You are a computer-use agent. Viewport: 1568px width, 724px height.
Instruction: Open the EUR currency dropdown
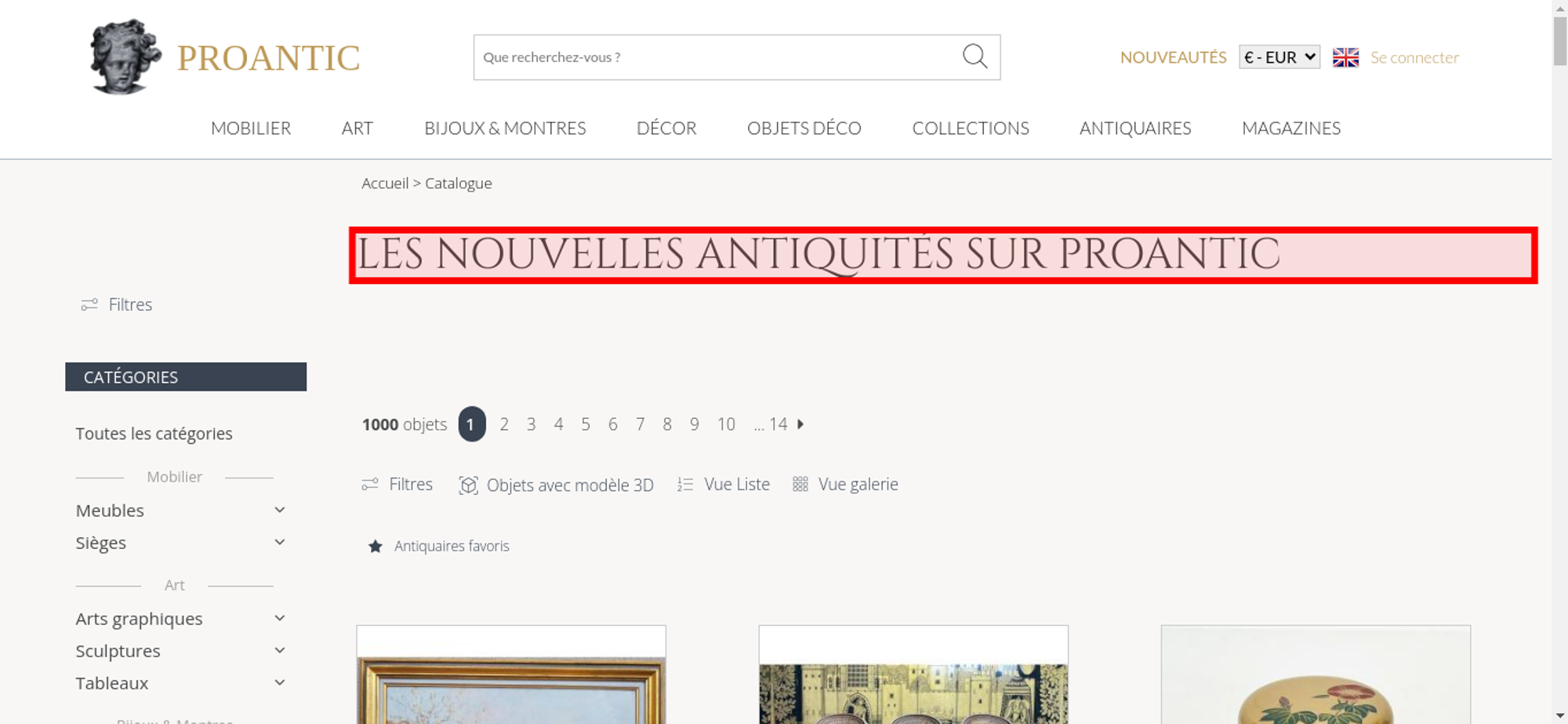[1279, 57]
